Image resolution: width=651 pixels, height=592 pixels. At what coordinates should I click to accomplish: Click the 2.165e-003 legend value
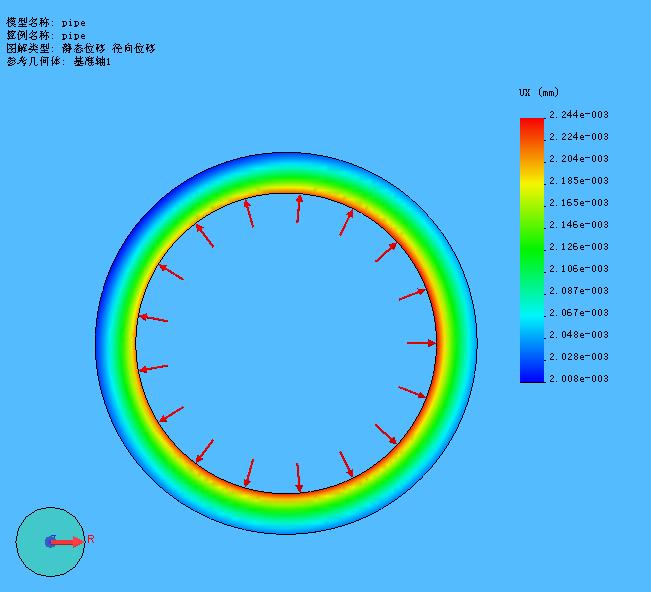pyautogui.click(x=579, y=203)
